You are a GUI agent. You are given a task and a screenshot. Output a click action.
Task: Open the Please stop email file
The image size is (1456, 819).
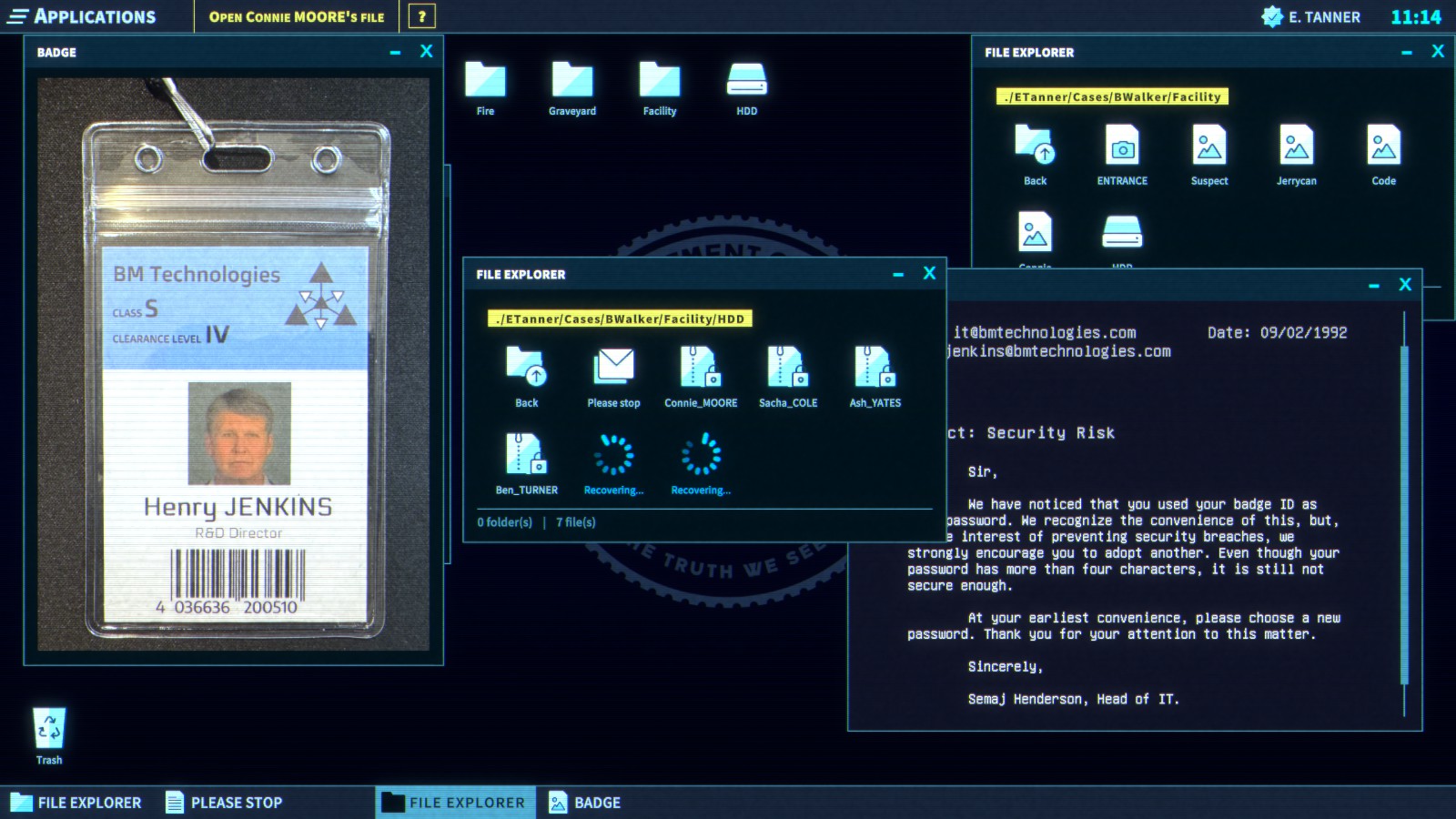tap(612, 371)
